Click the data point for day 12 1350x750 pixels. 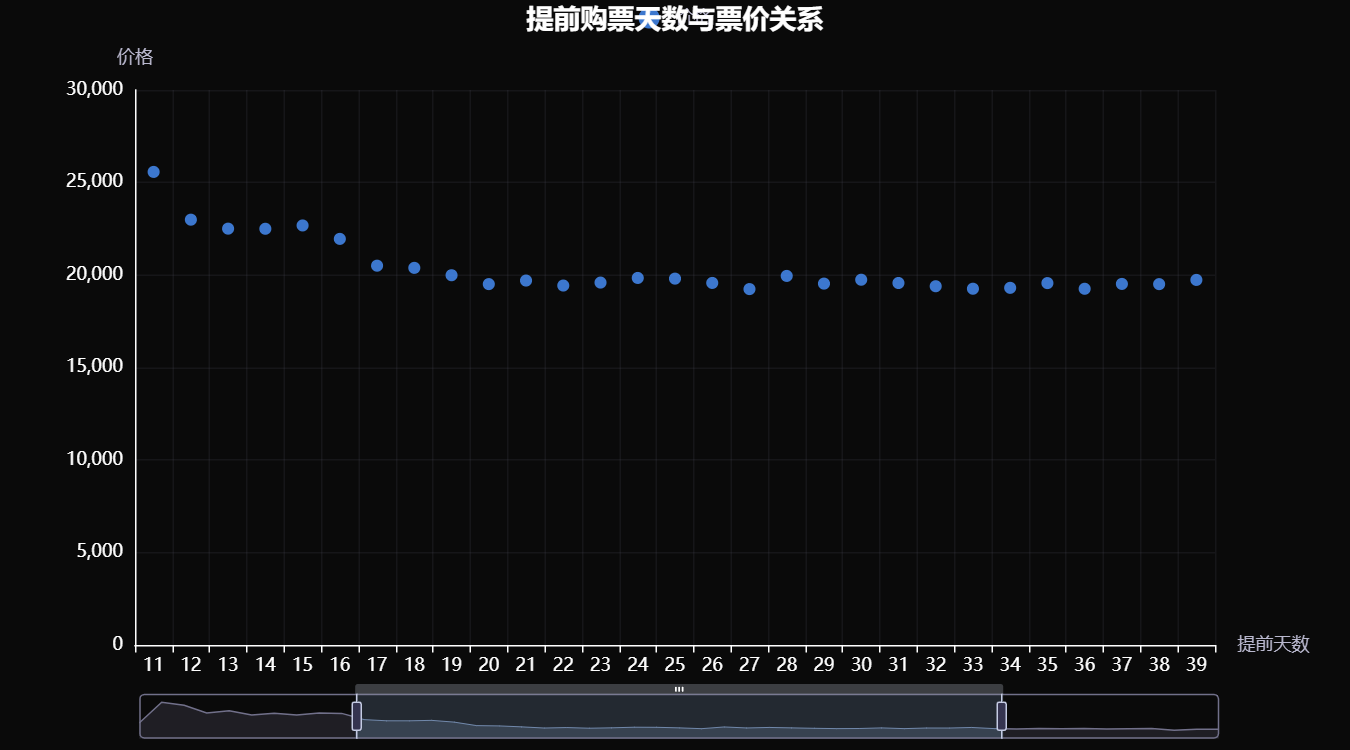point(191,220)
